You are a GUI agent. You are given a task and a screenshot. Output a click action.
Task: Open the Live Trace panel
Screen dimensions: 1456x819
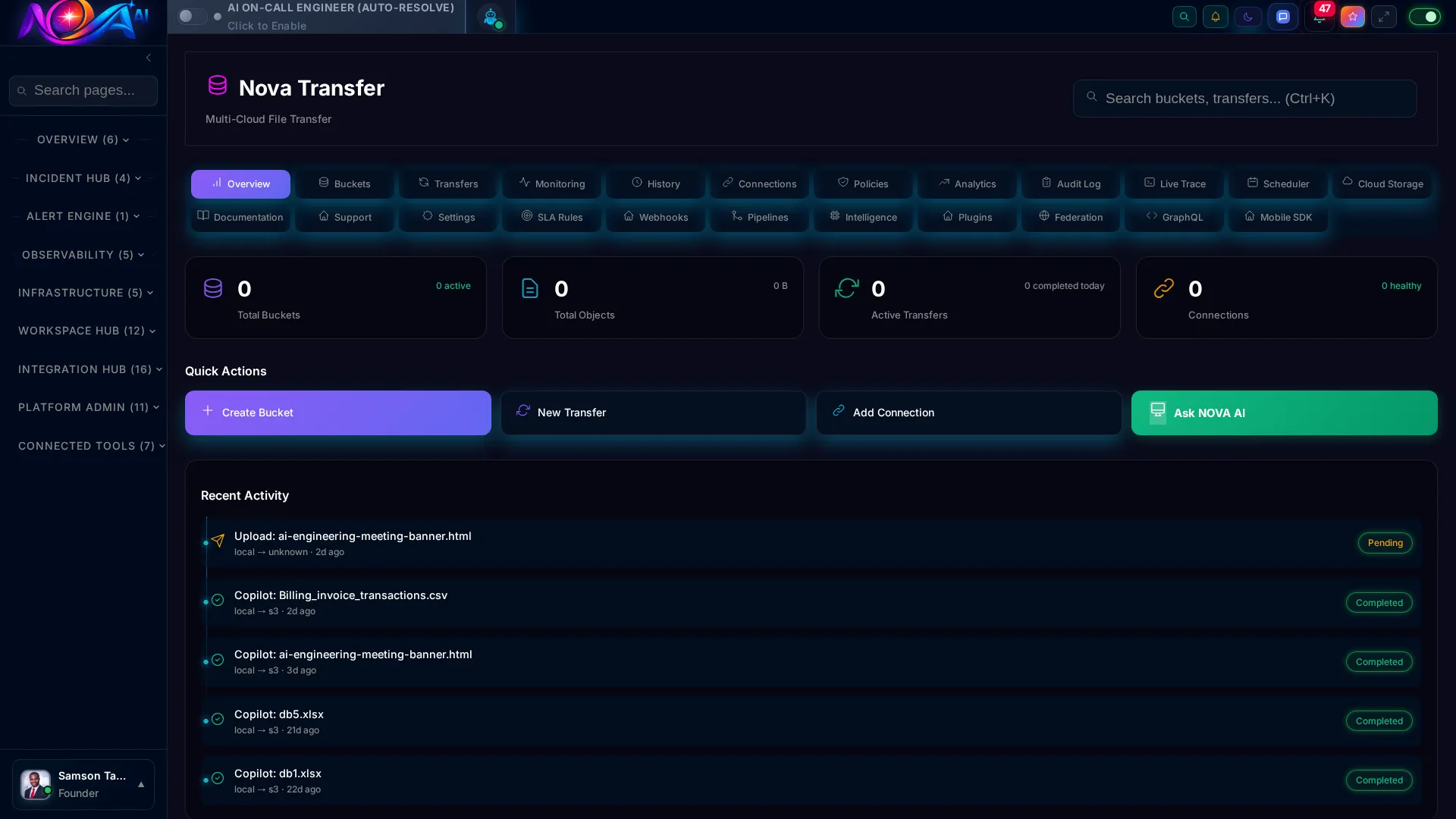1174,184
